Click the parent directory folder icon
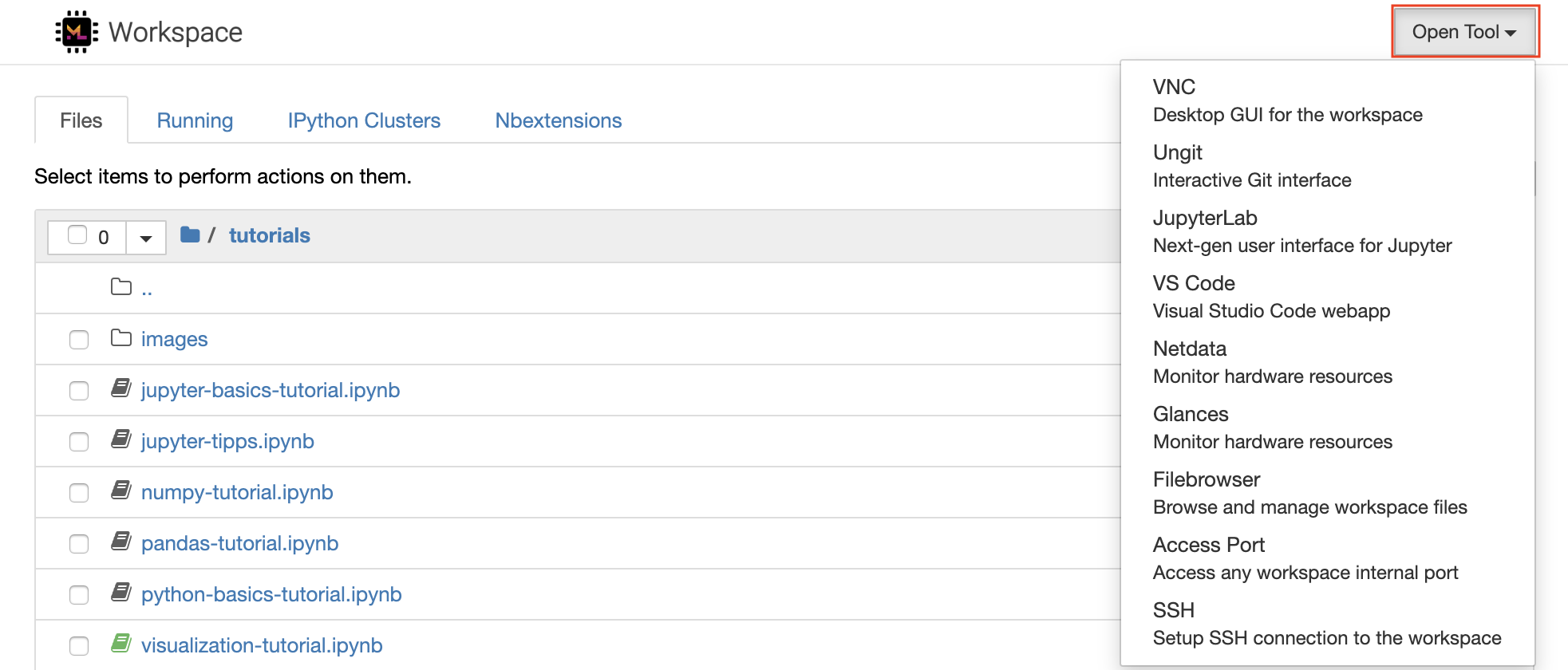 tap(121, 287)
